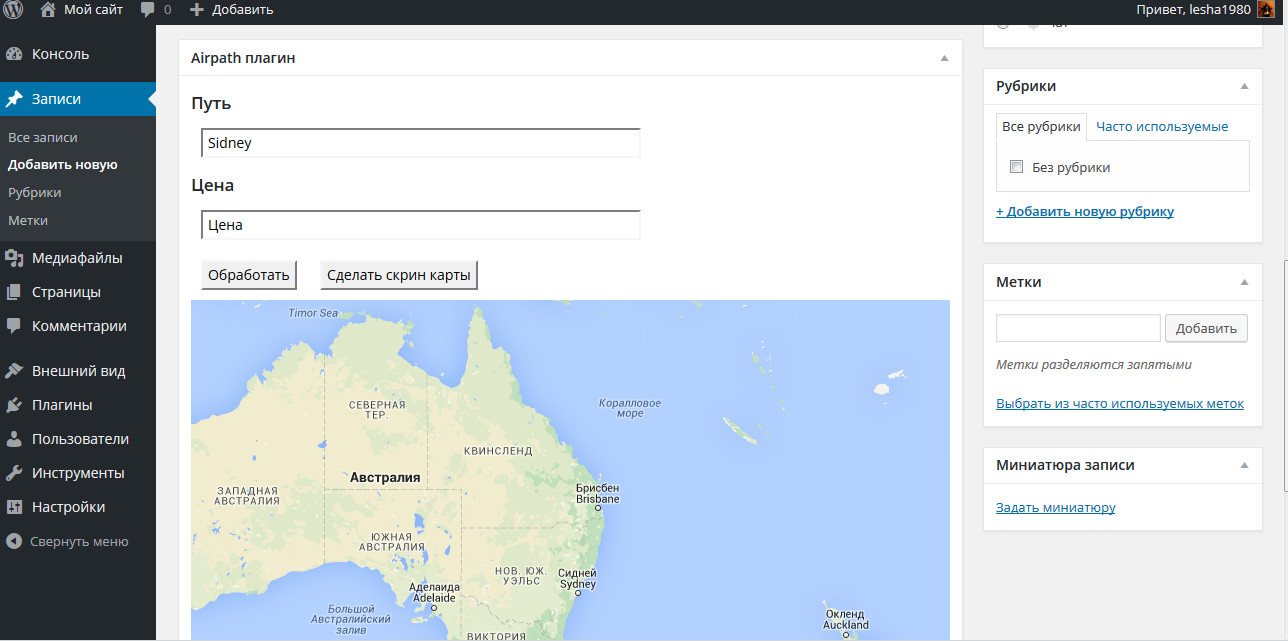Collapse the Миниатюра записи panel arrow

(1244, 465)
